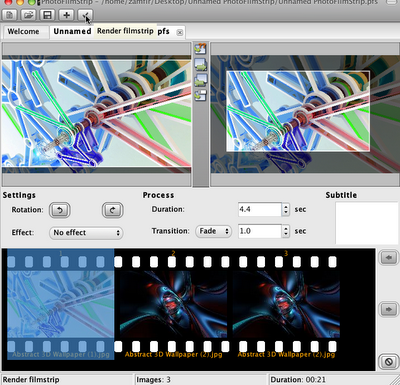Image resolution: width=400 pixels, height=385 pixels.
Task: Select filmstrip picture number 3
Action: [286, 304]
